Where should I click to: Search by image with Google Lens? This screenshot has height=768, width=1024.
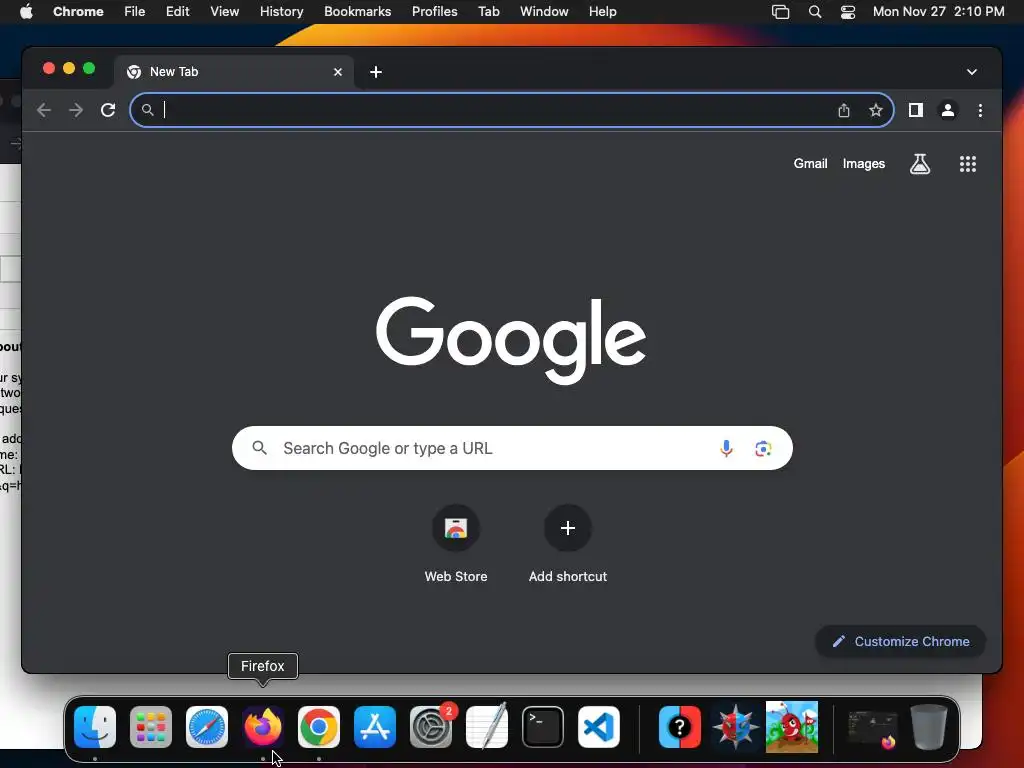[x=763, y=449]
